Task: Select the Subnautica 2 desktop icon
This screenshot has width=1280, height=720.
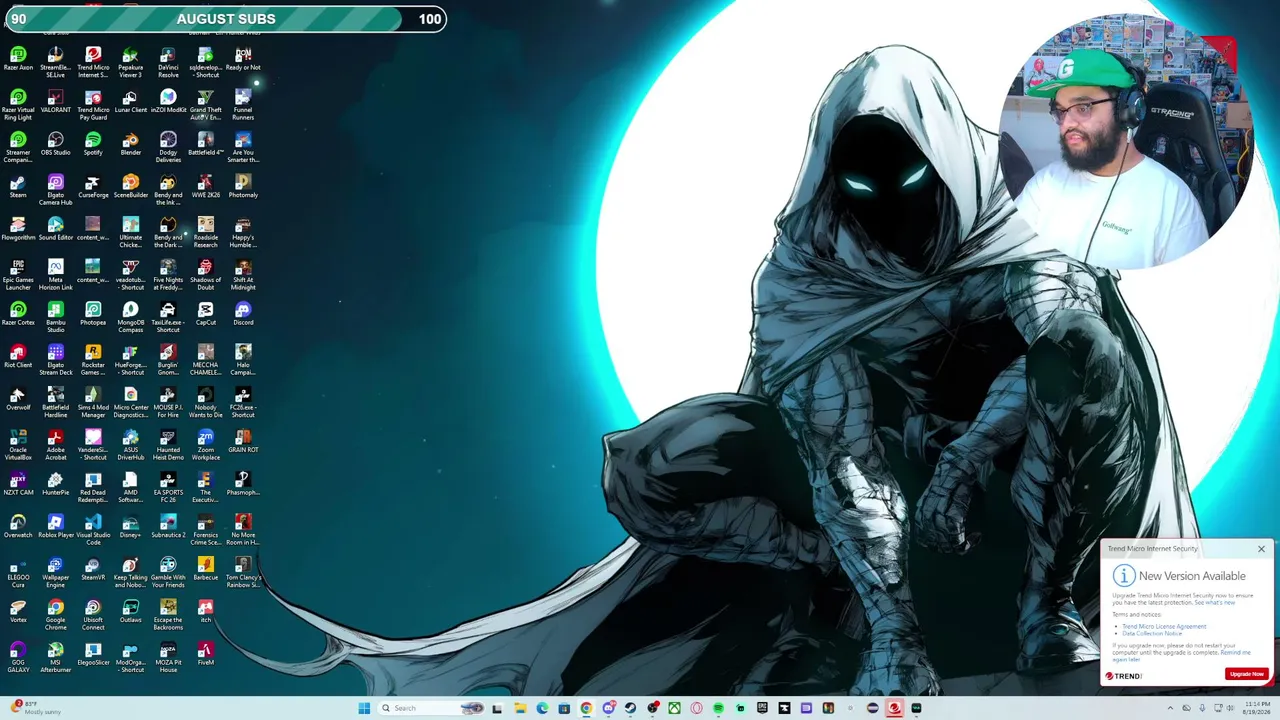Action: point(168,527)
